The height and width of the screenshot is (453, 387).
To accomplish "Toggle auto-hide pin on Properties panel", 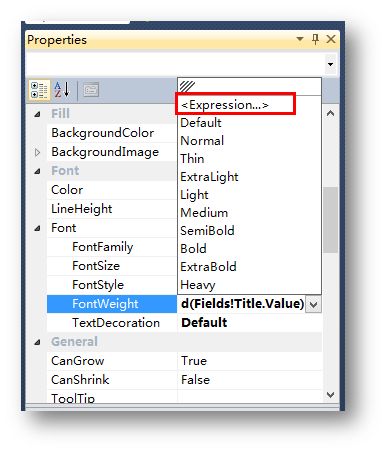I will tap(315, 39).
